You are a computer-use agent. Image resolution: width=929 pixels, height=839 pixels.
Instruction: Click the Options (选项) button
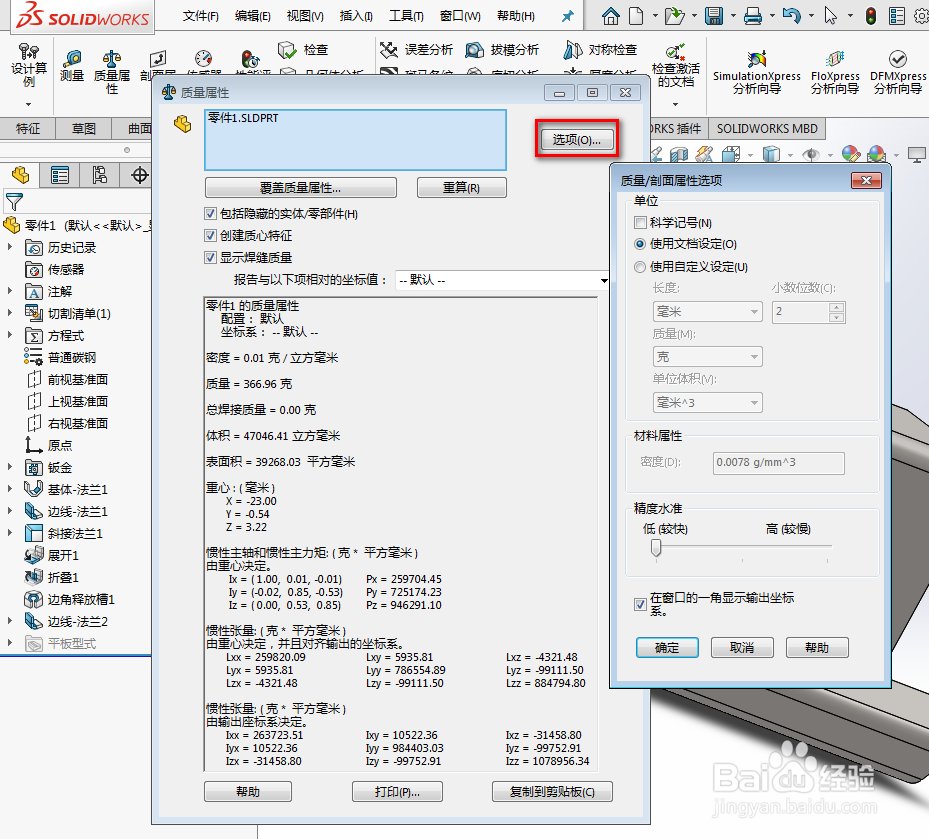[576, 140]
